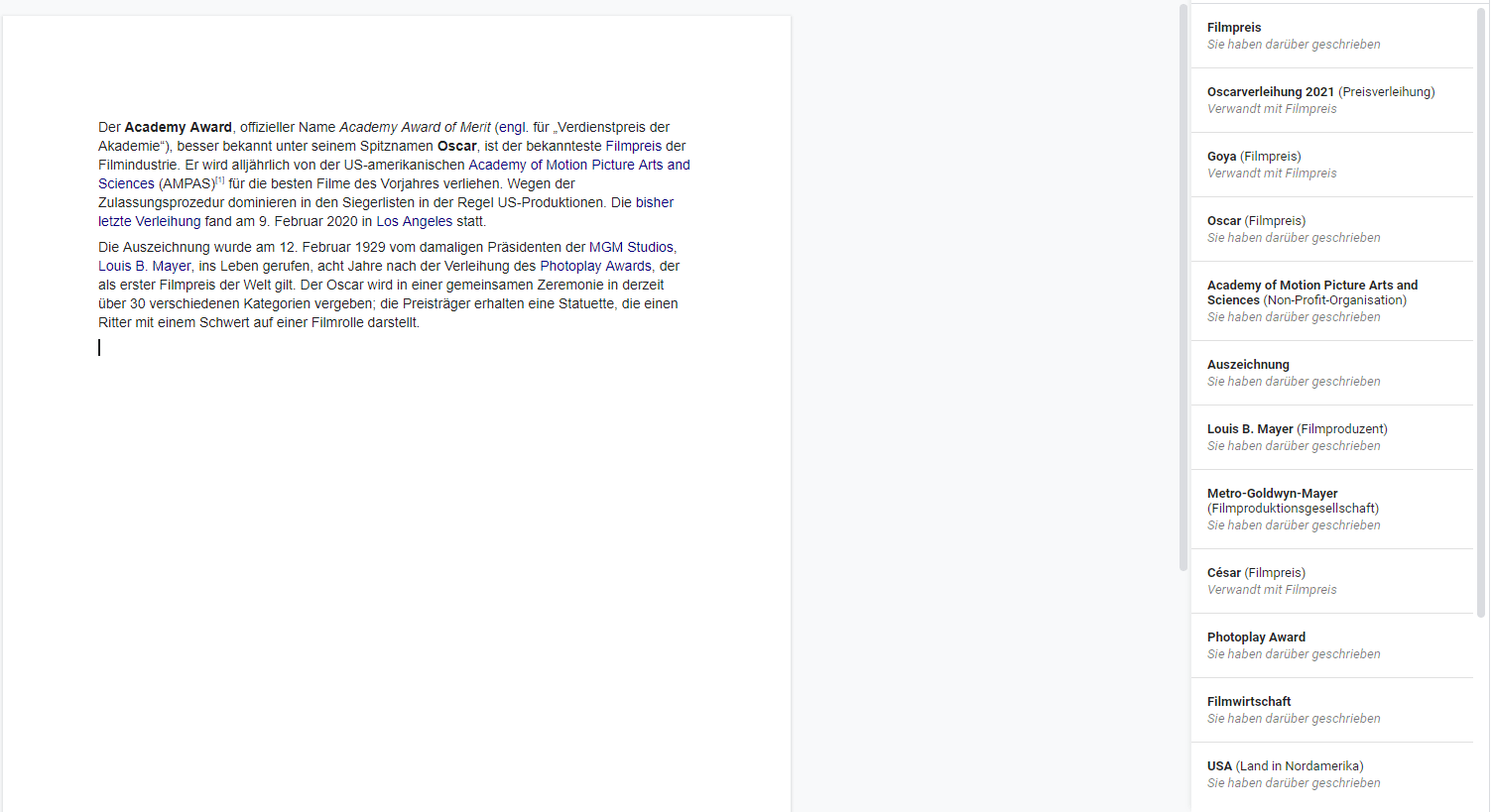Select the 'Photoplay Award' sidebar entry
Image resolution: width=1493 pixels, height=812 pixels.
click(1332, 645)
